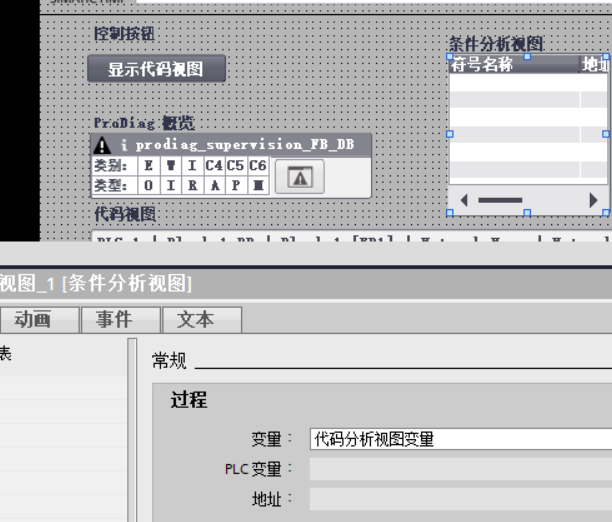Click left scroll arrow in 条件分析视图

[464, 200]
